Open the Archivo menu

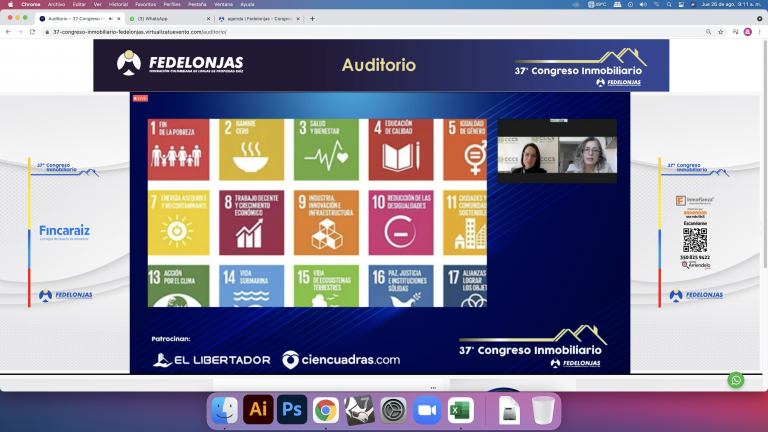56,4
